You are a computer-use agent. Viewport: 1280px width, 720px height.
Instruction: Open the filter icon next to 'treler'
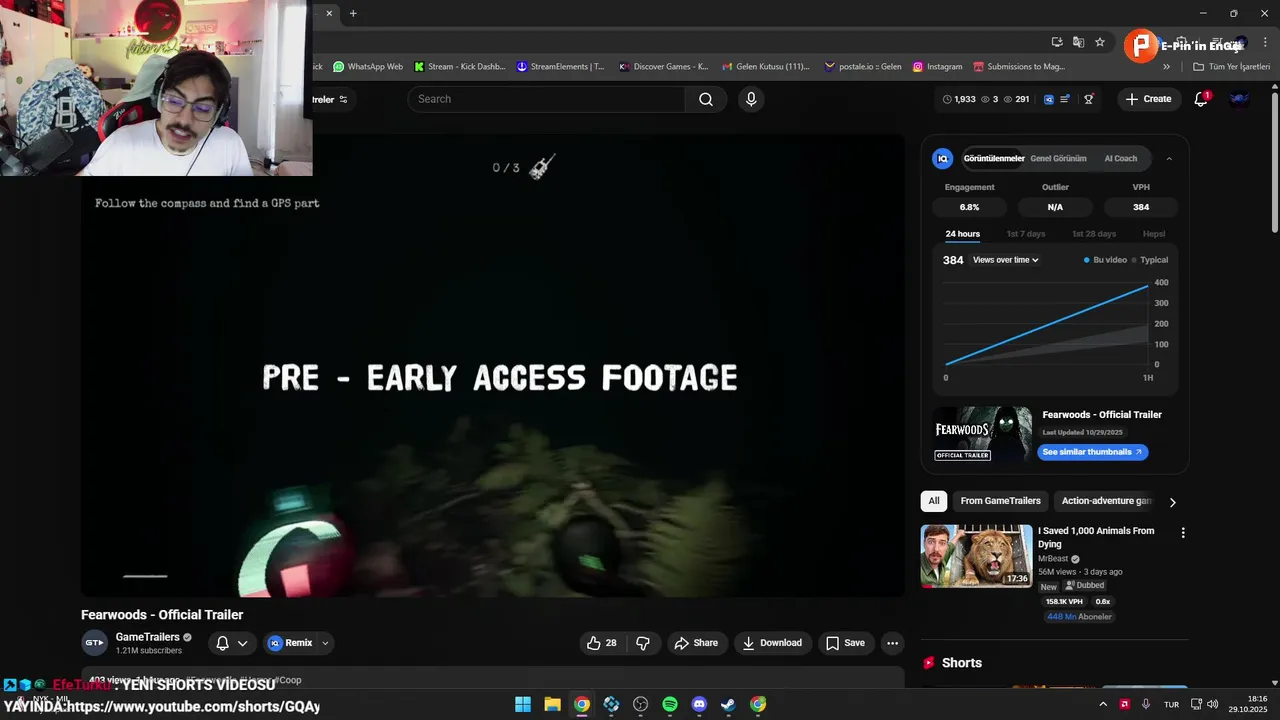point(344,99)
